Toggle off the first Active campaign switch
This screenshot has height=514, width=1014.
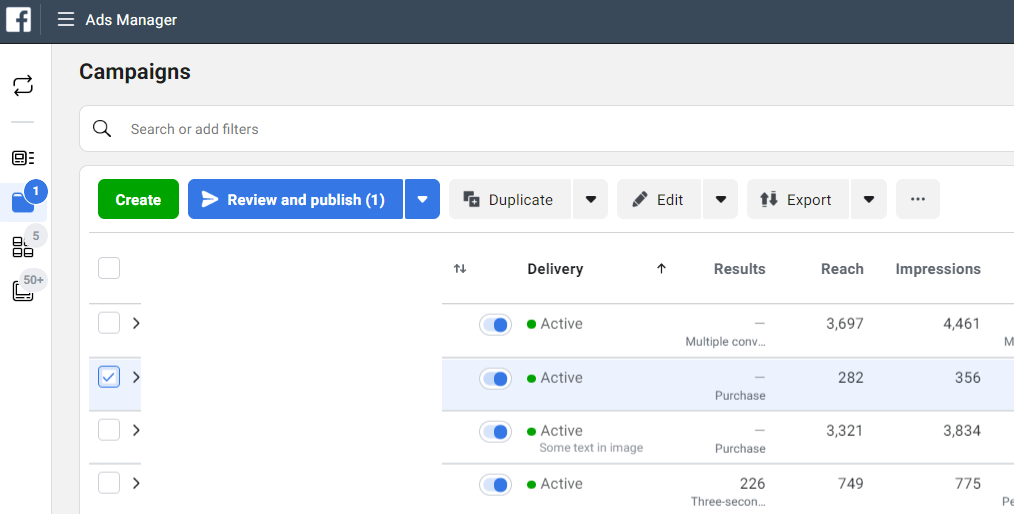(x=495, y=325)
